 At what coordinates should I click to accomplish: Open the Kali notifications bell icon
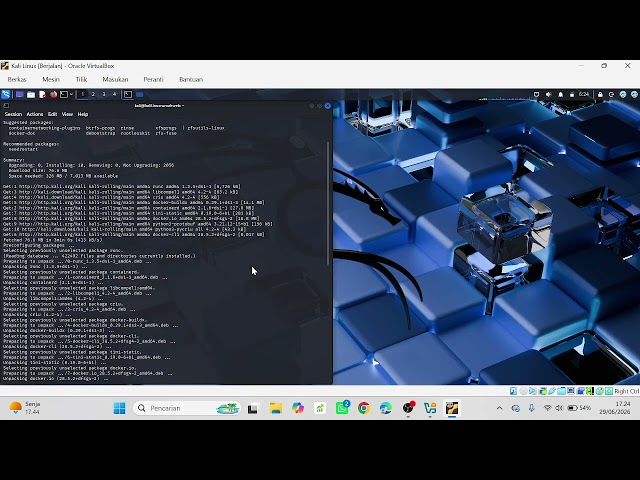(561, 95)
